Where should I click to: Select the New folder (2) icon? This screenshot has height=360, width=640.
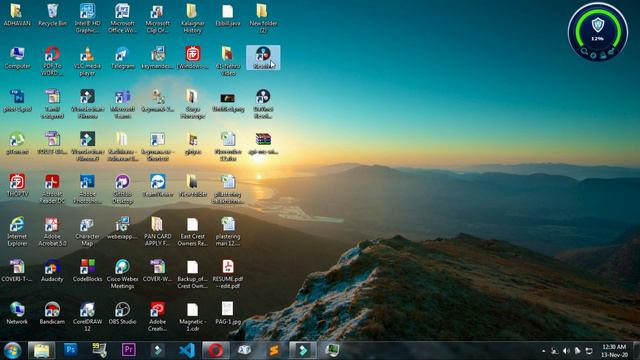point(263,18)
